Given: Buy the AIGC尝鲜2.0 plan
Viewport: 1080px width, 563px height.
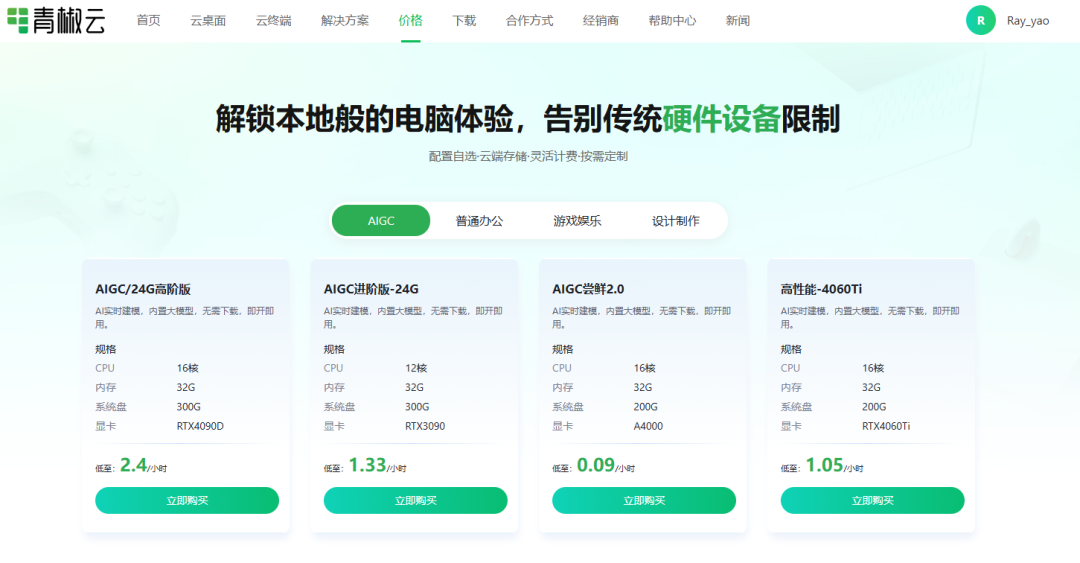Looking at the screenshot, I should (x=644, y=500).
